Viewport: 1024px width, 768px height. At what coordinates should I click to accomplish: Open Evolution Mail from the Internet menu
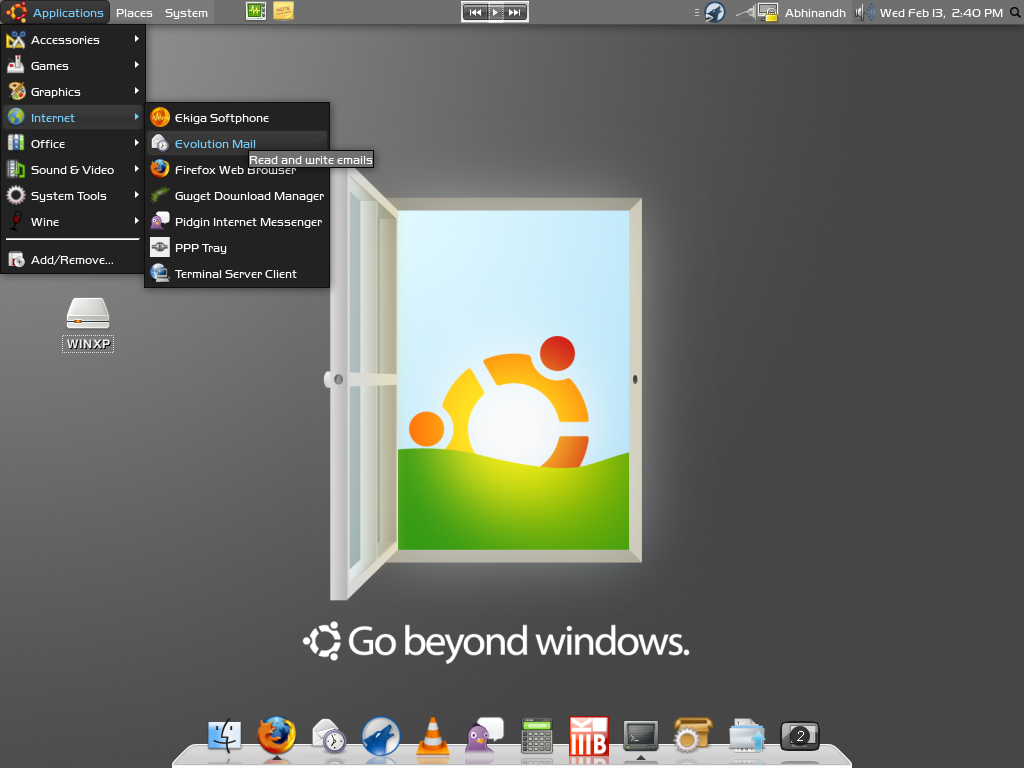coord(236,144)
